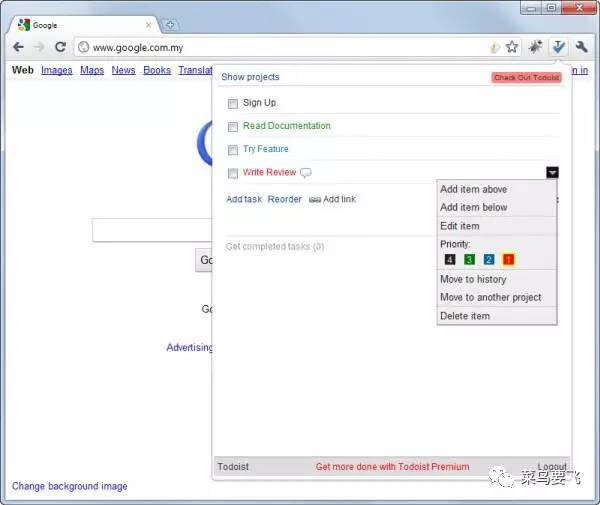600x505 pixels.
Task: Click the Web label in Google nav
Action: point(23,70)
